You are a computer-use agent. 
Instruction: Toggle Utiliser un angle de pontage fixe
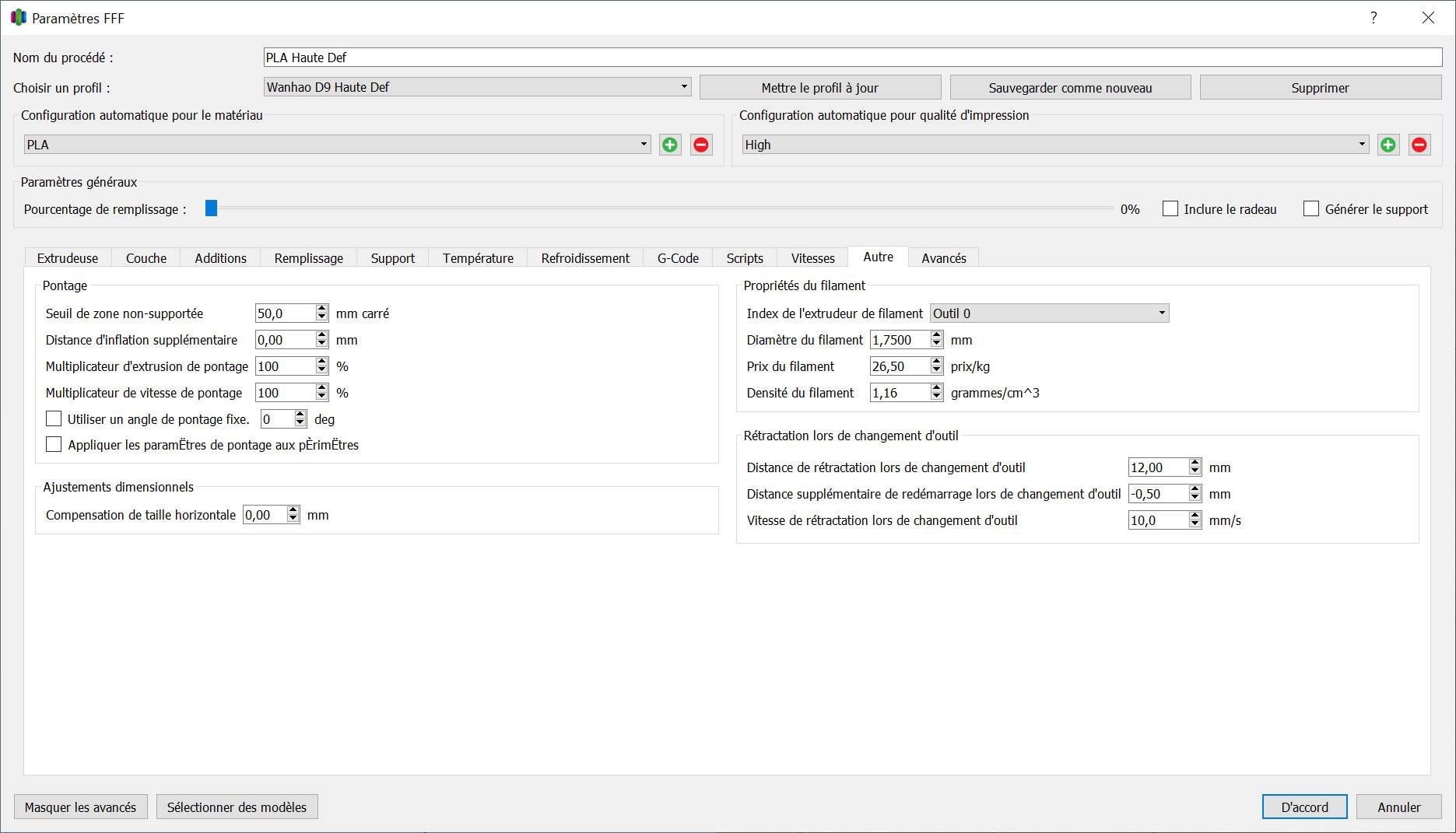click(x=54, y=418)
